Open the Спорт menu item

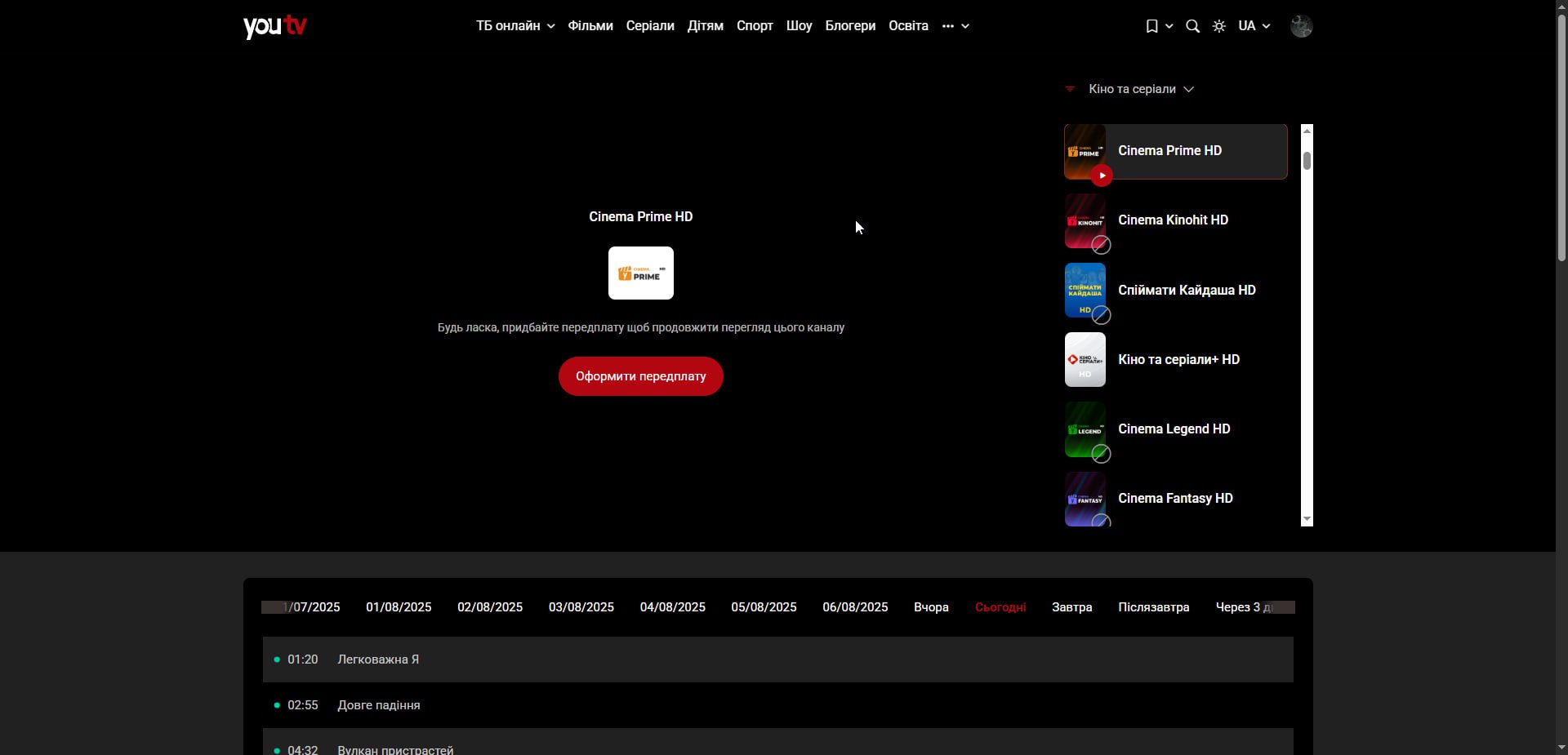(x=755, y=26)
